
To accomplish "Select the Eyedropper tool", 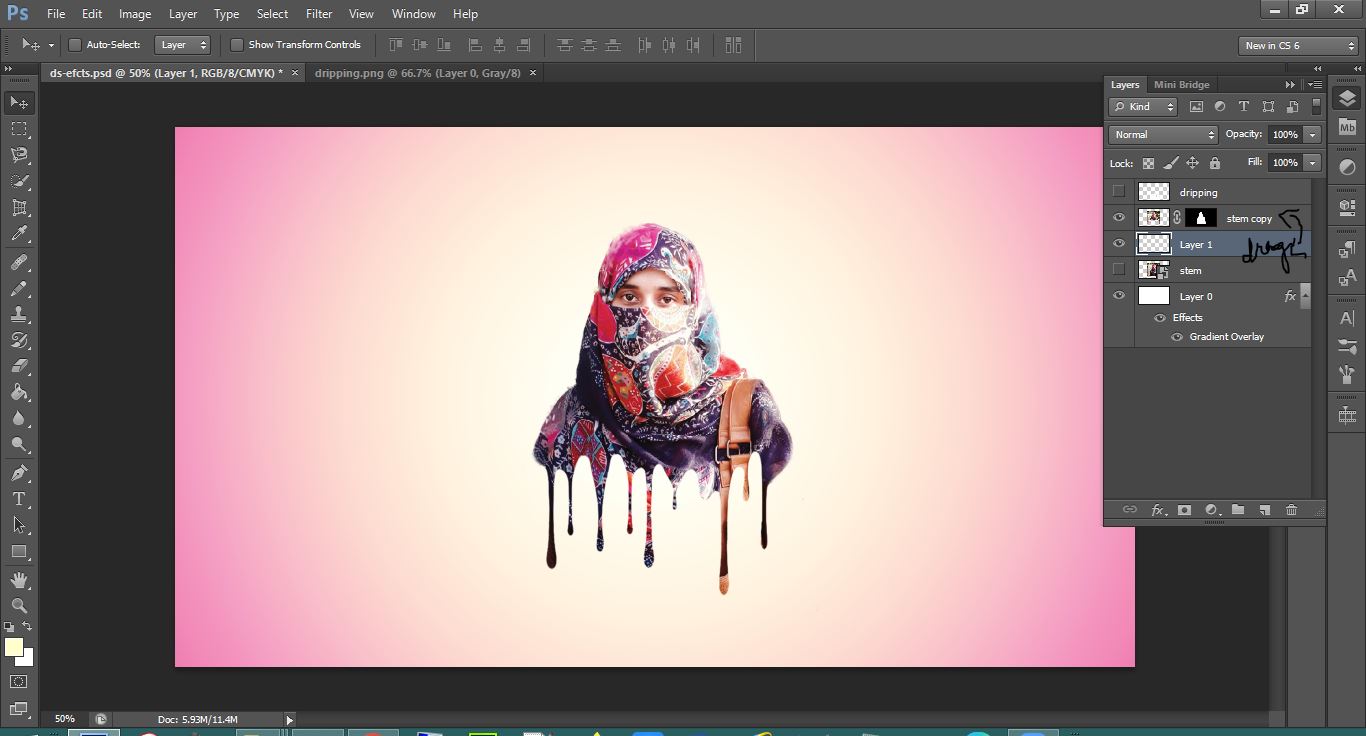I will [x=19, y=234].
